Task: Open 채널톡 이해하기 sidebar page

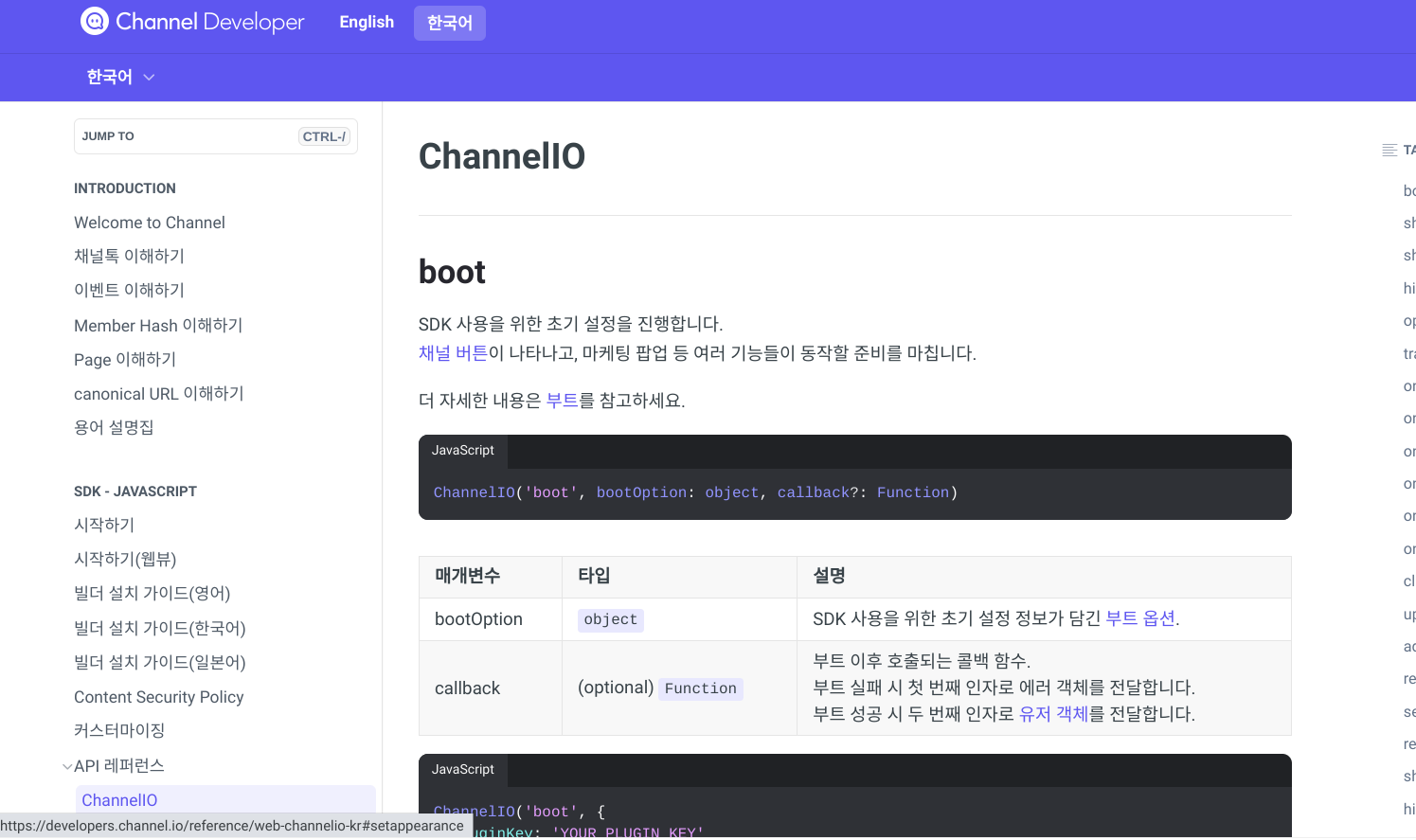Action: (129, 257)
